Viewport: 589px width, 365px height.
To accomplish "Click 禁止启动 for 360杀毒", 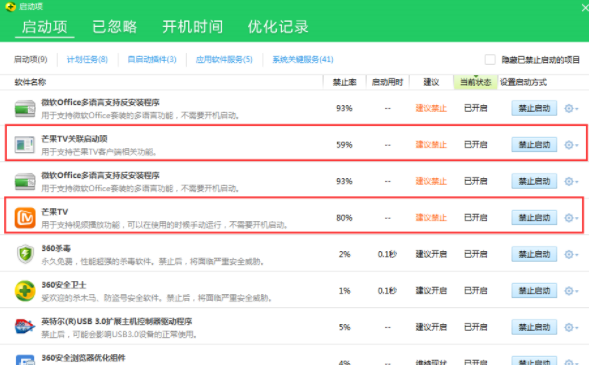I will coord(534,254).
